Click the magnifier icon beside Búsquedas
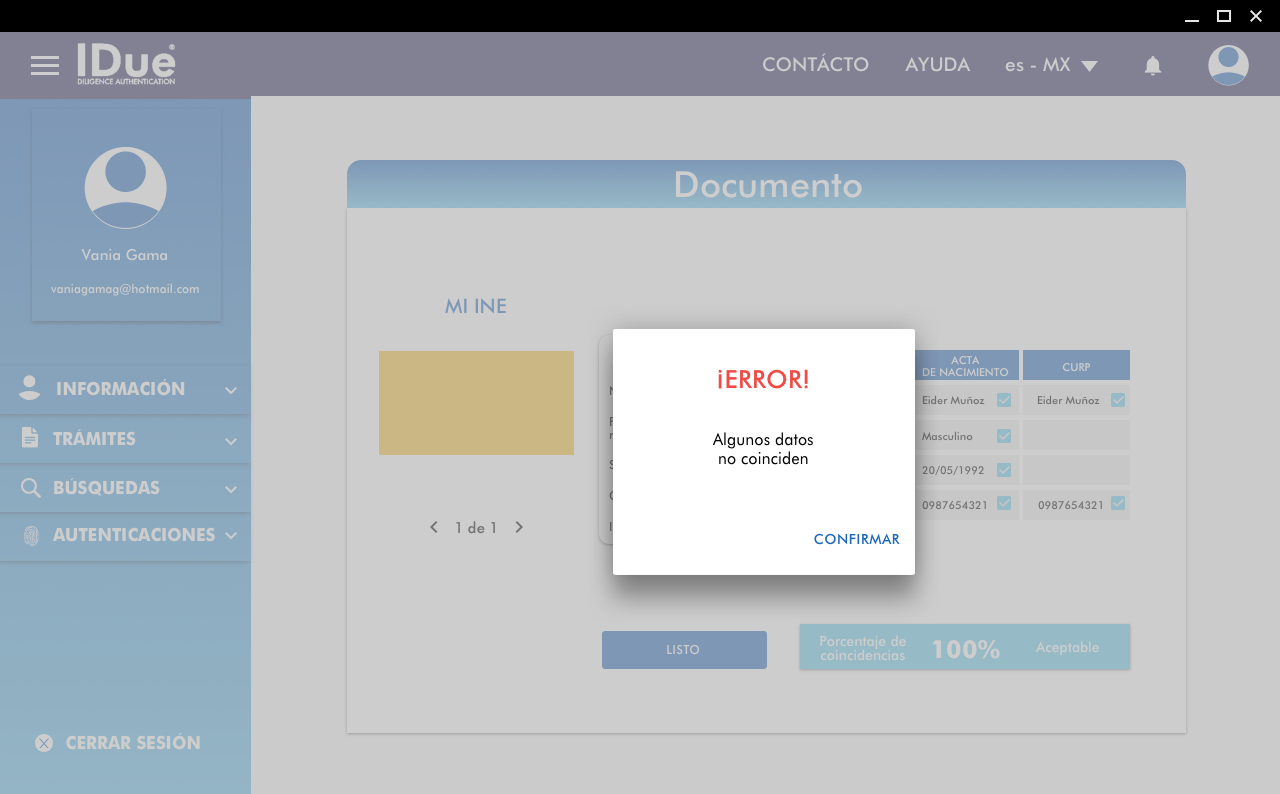 [31, 488]
